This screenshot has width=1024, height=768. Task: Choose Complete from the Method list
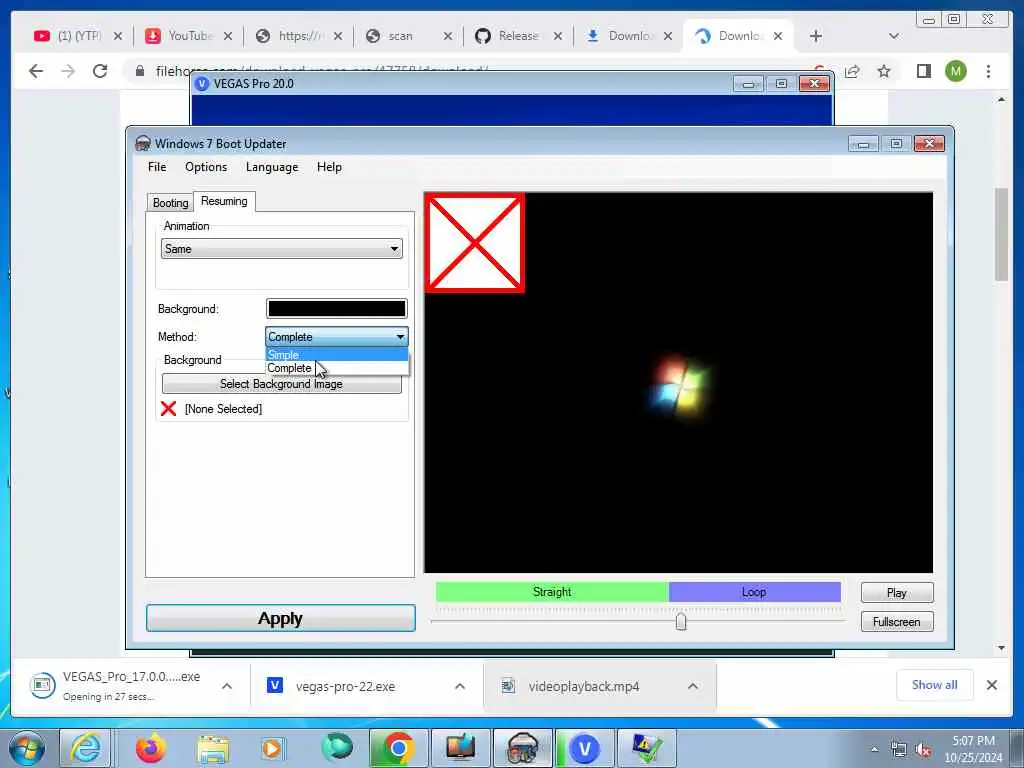click(336, 368)
